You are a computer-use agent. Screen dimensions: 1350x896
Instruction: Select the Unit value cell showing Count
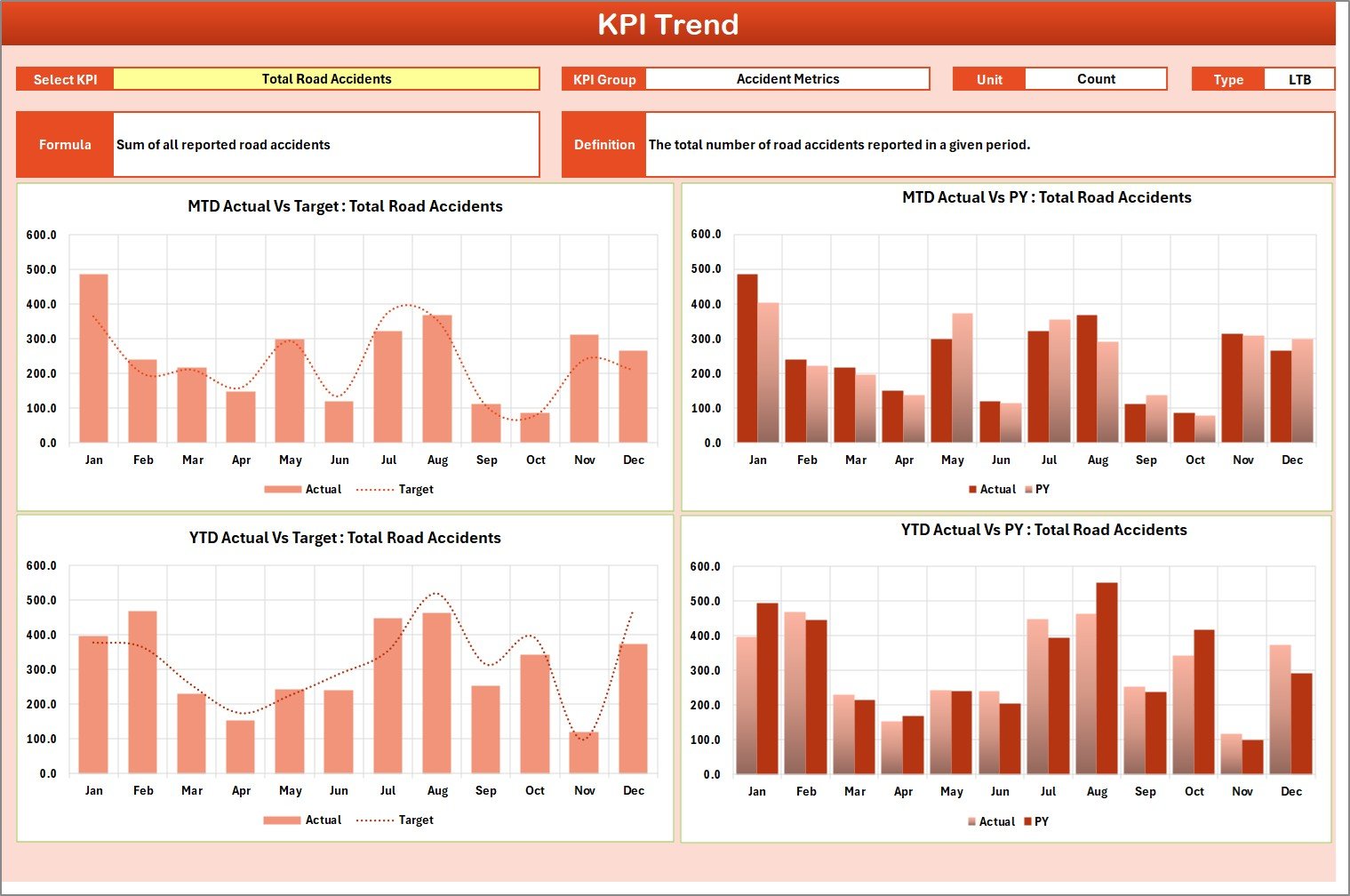click(1095, 79)
